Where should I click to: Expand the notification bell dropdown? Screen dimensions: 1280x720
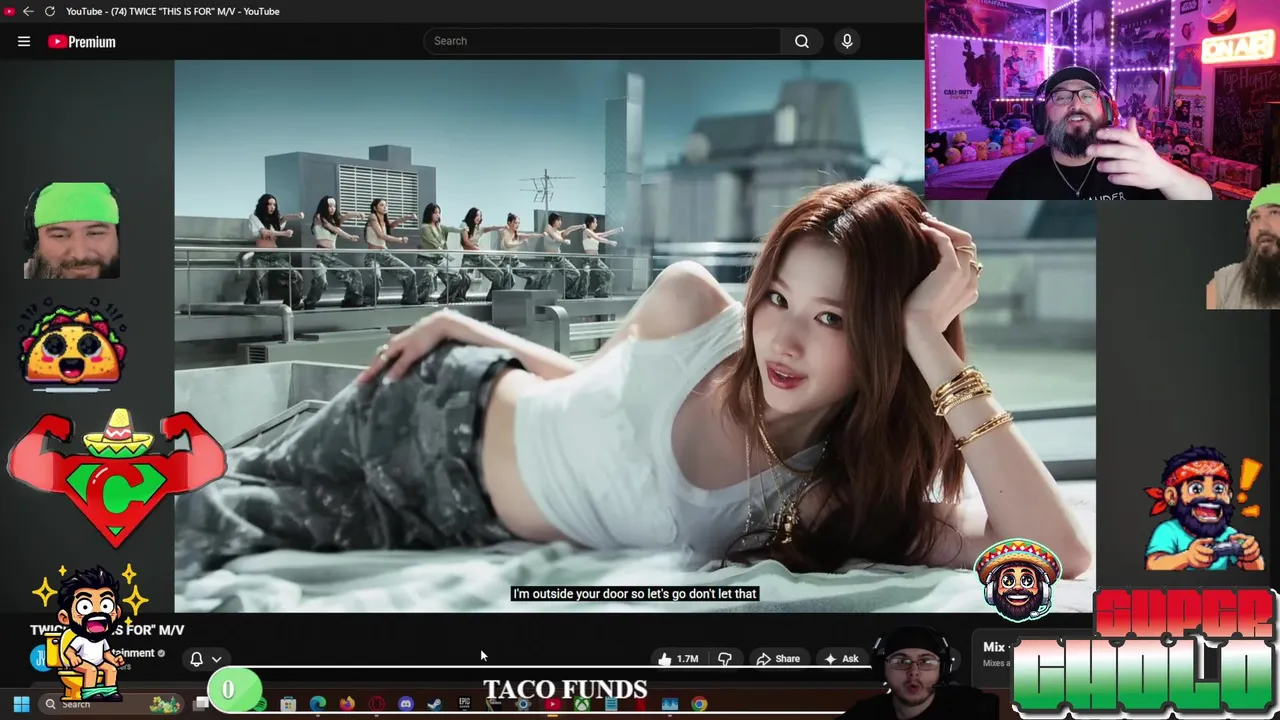(x=205, y=659)
